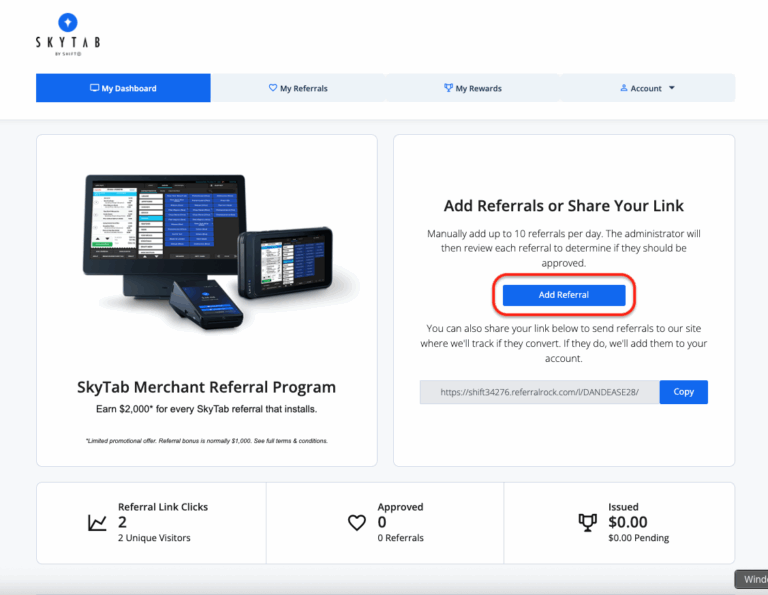The image size is (768, 595).
Task: Click the Add Referral button
Action: coord(564,295)
